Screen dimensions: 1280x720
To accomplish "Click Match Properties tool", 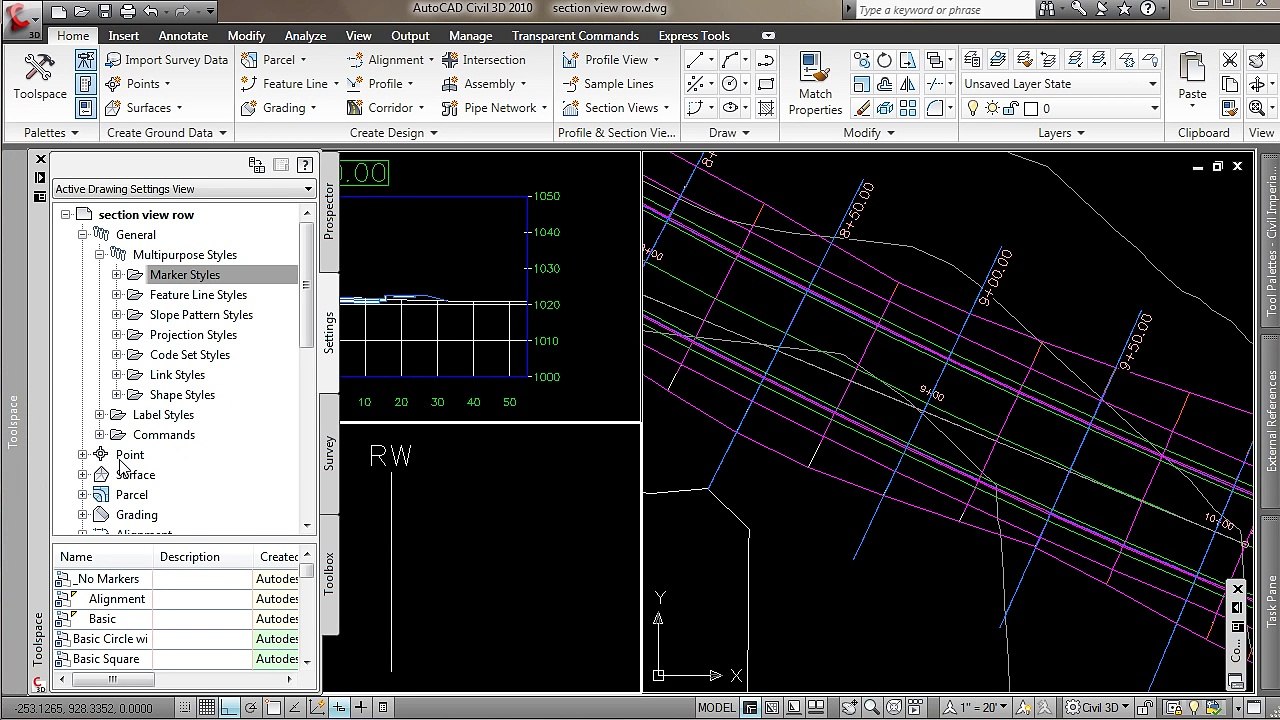I will (x=815, y=84).
